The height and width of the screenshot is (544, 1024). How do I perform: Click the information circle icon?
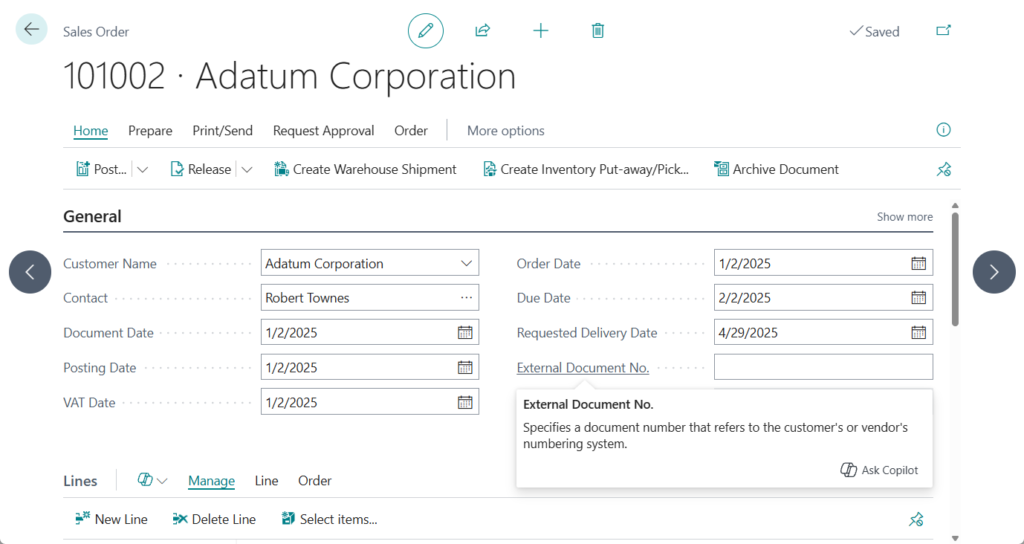click(x=943, y=130)
